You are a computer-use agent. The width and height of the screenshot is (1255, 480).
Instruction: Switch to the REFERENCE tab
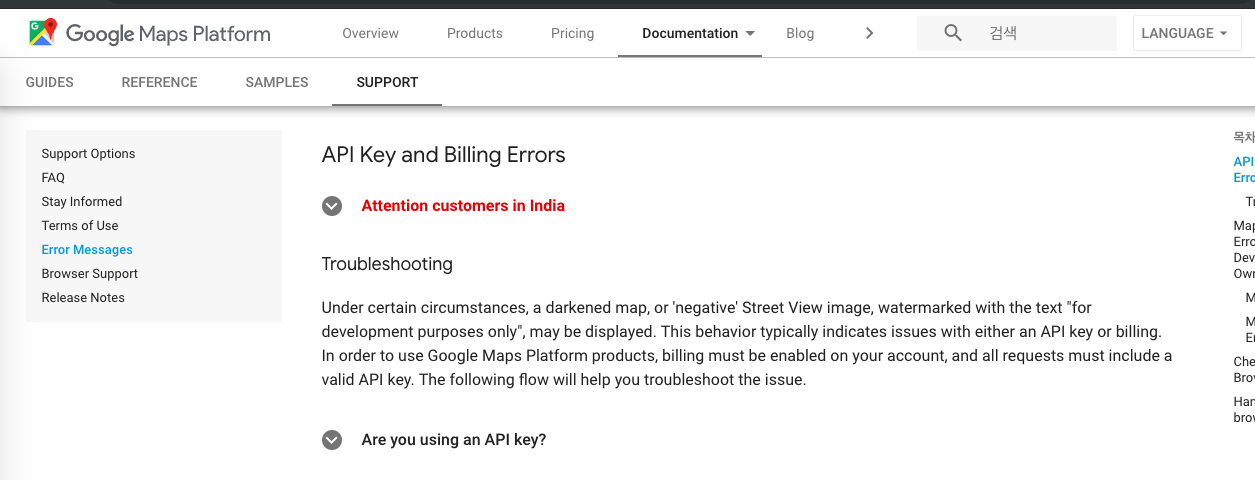[x=159, y=82]
